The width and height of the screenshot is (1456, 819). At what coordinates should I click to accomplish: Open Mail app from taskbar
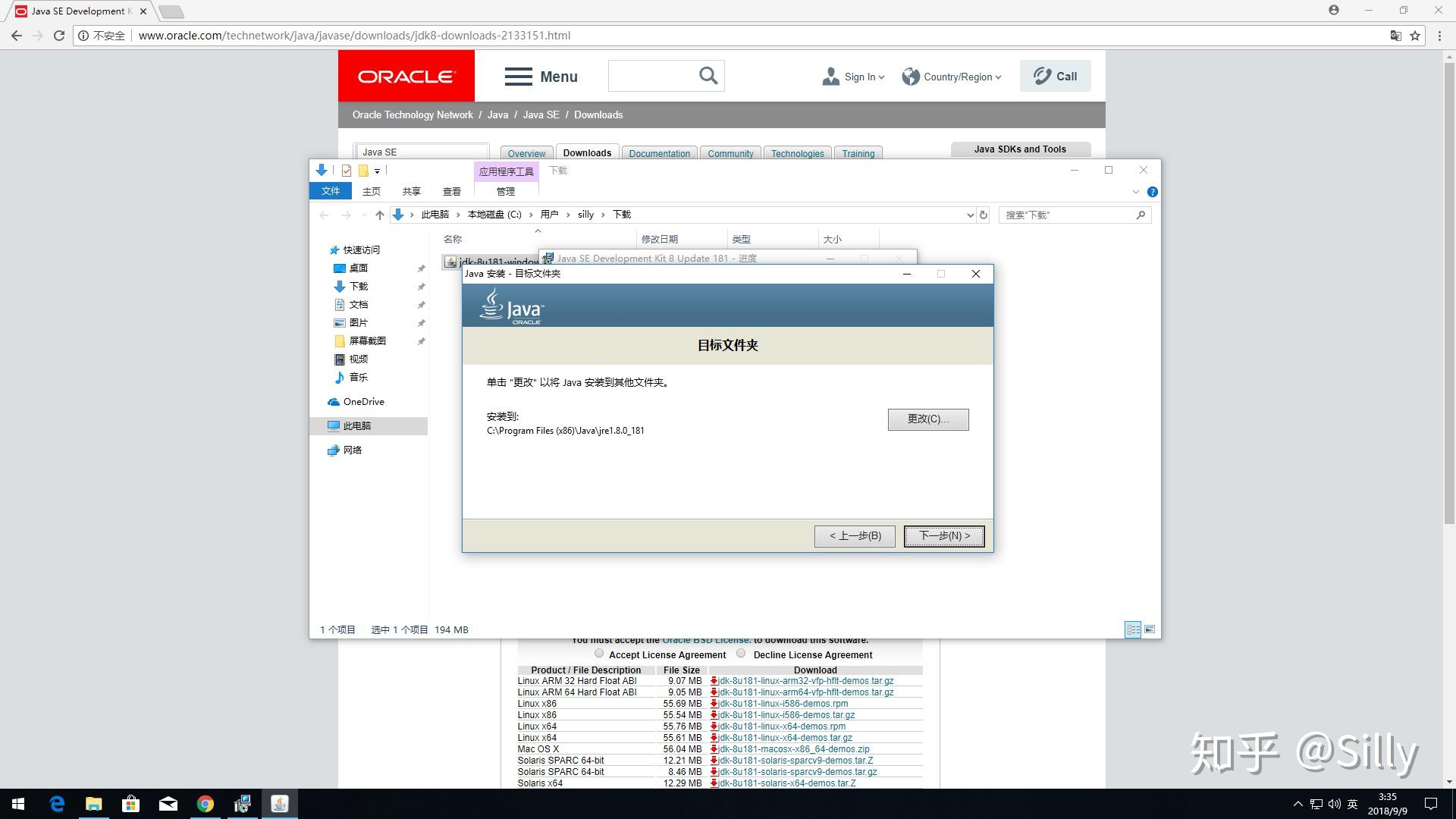(168, 804)
